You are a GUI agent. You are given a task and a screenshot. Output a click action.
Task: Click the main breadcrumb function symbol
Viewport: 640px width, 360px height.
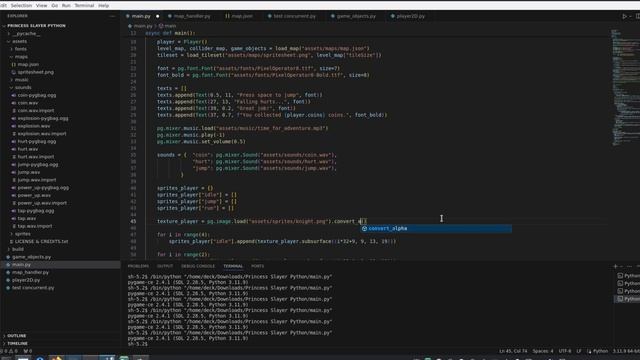click(168, 26)
